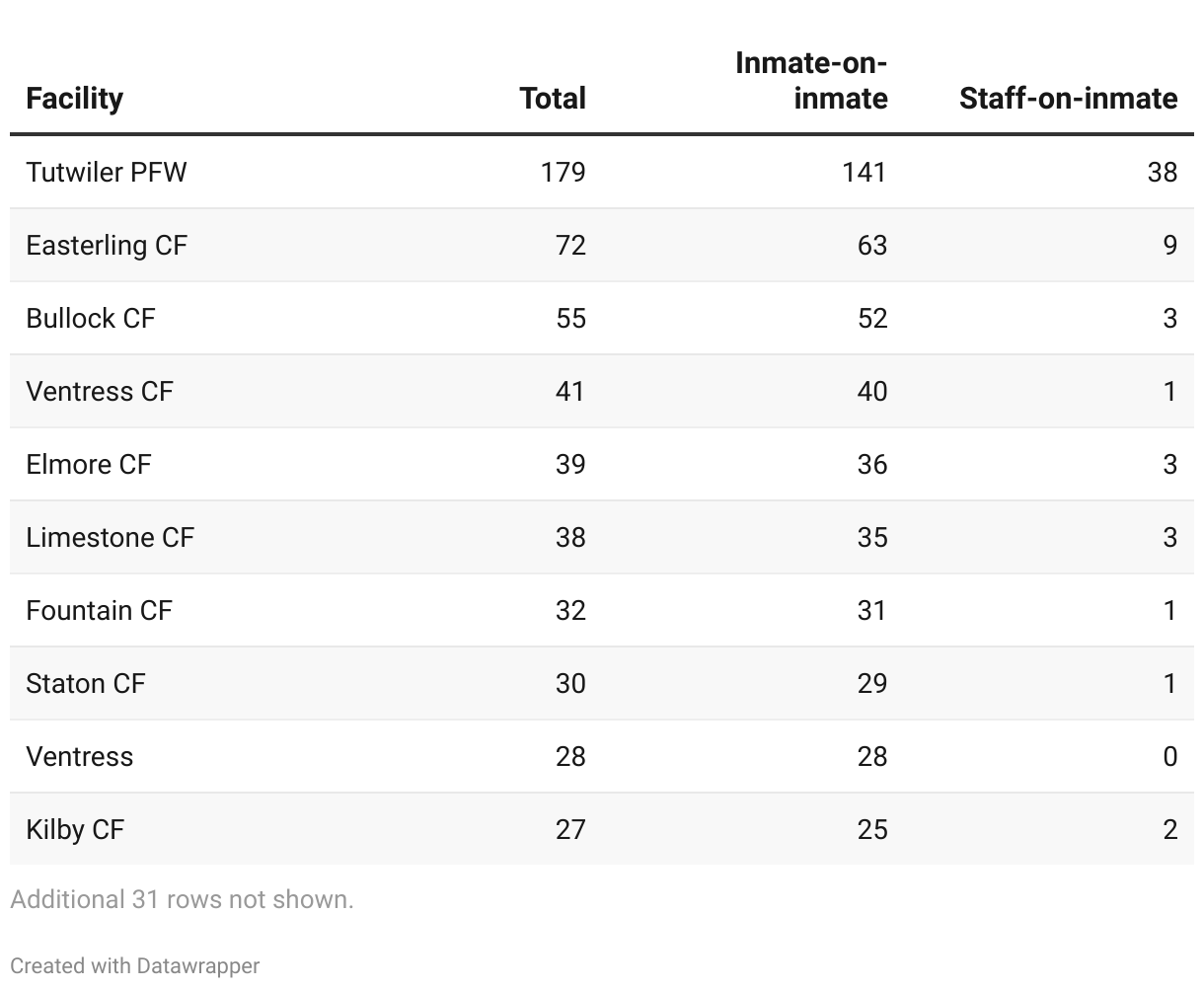This screenshot has width=1204, height=989.
Task: Select the Easterling CF facility name
Action: pos(107,245)
